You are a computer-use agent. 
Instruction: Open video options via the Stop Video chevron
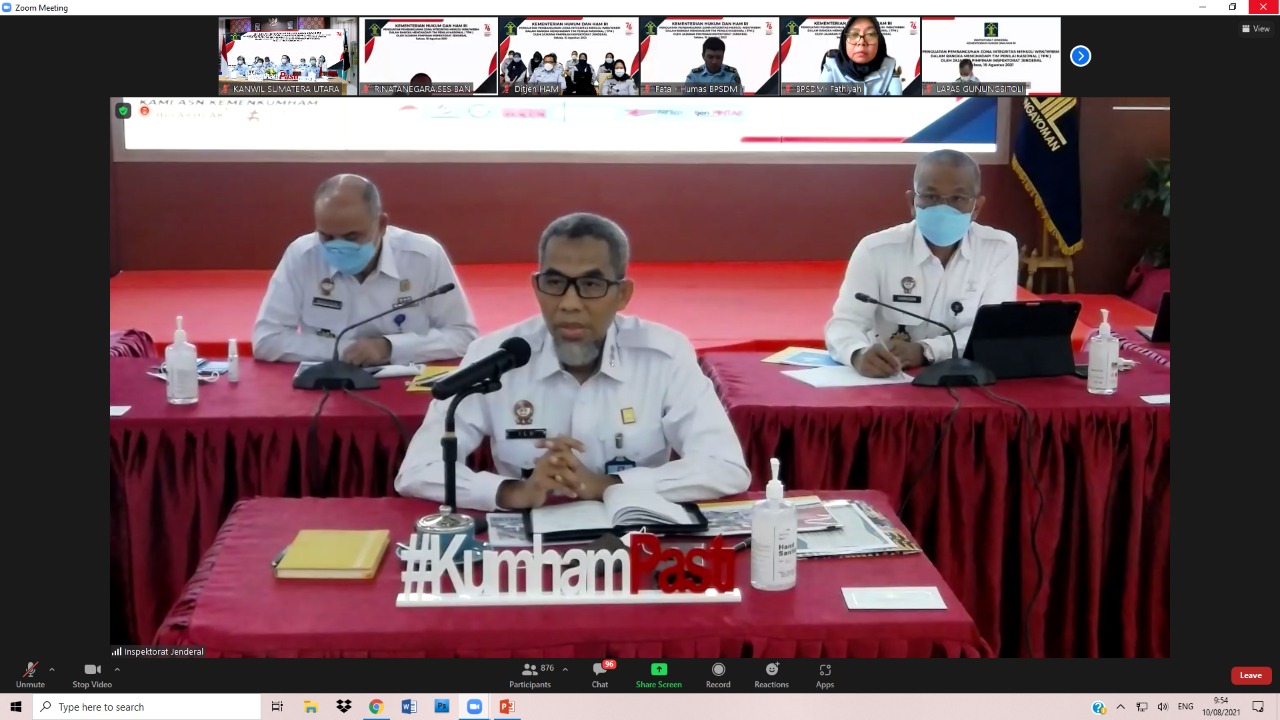tap(117, 669)
